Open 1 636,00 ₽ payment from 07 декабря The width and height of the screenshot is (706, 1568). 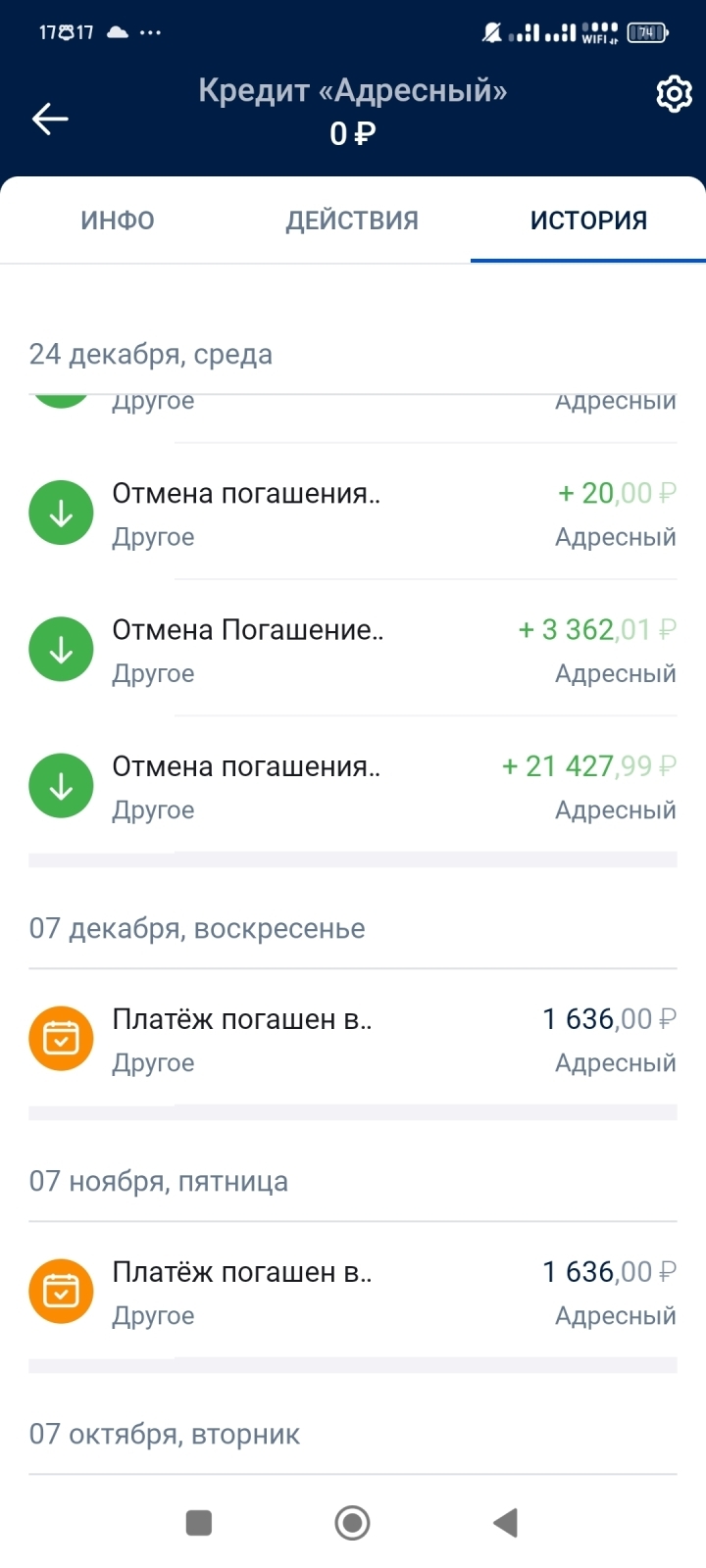(x=609, y=1019)
